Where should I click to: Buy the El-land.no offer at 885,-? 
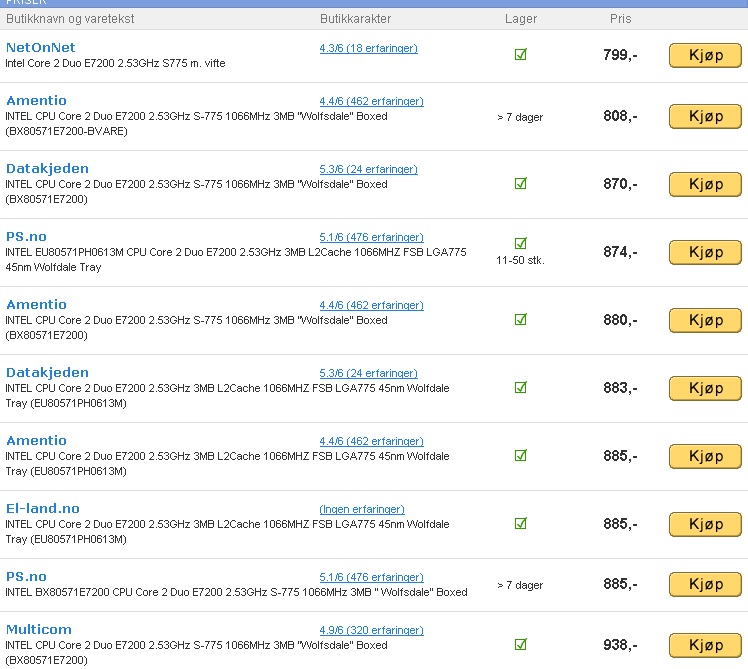click(705, 524)
